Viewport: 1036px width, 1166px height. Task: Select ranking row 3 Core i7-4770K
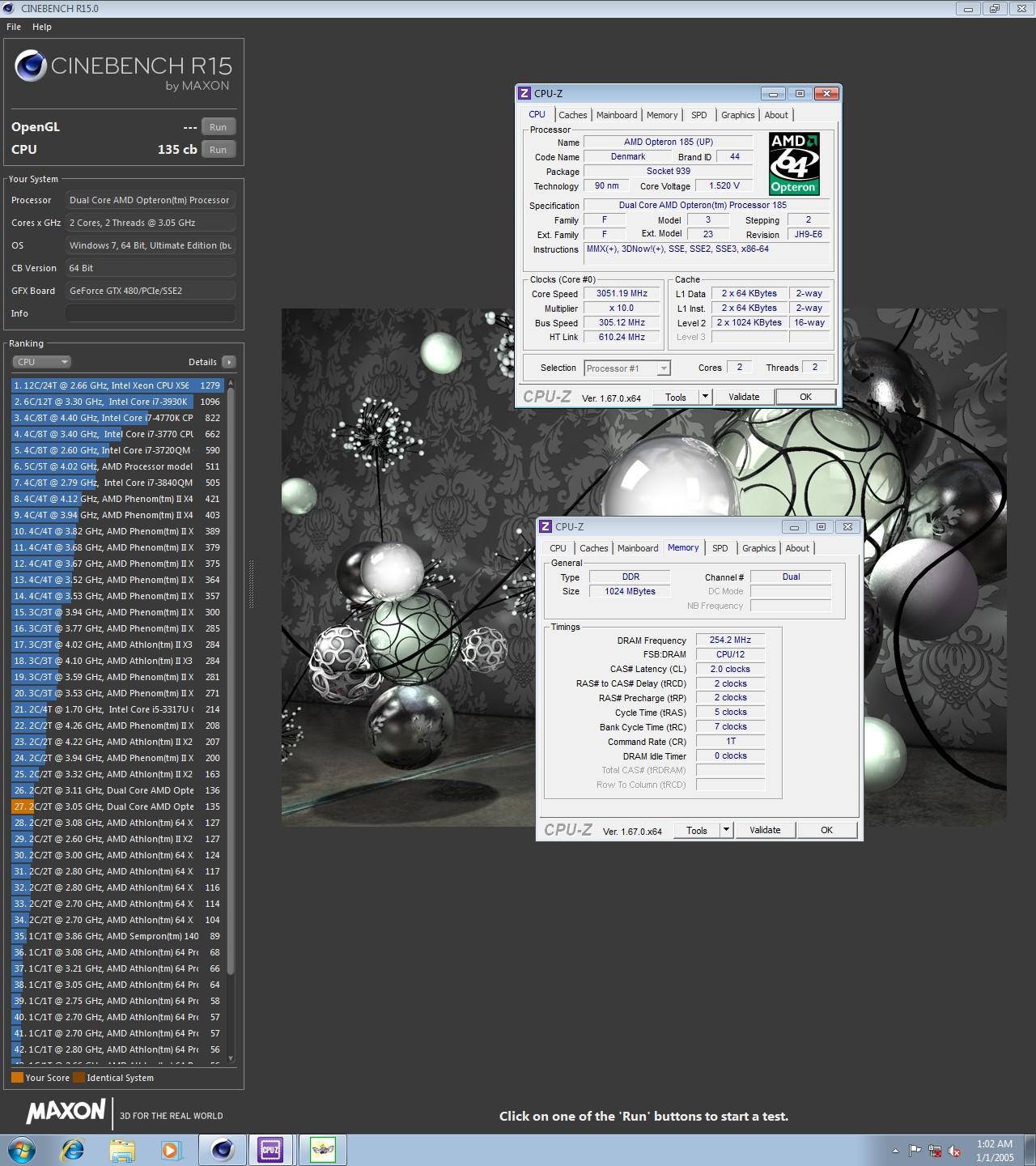[x=117, y=418]
